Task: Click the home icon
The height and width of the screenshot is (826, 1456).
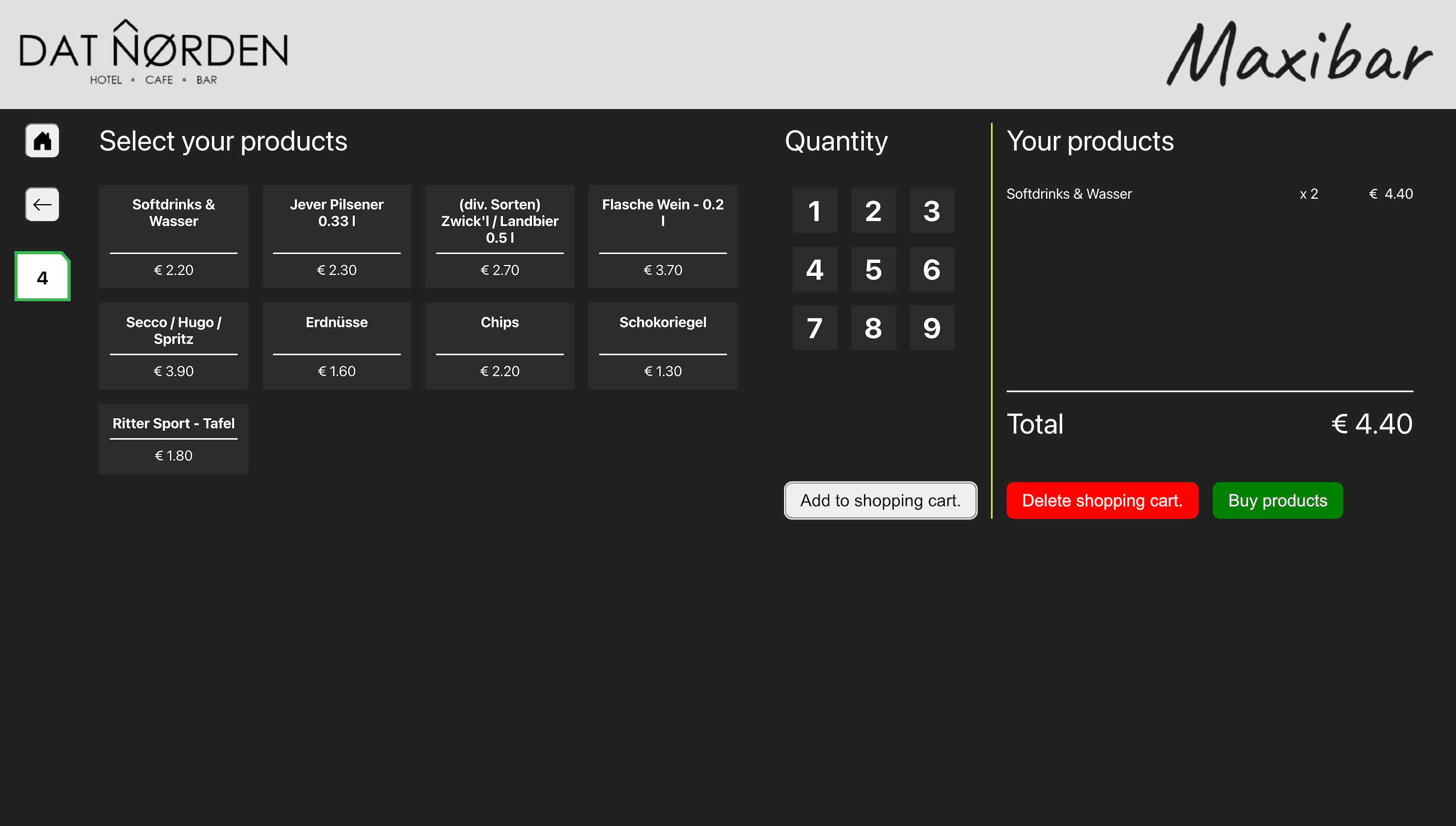Action: (42, 140)
